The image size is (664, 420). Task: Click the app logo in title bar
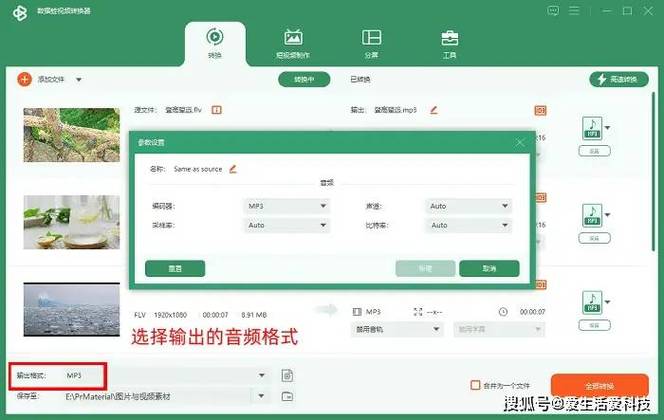19,13
